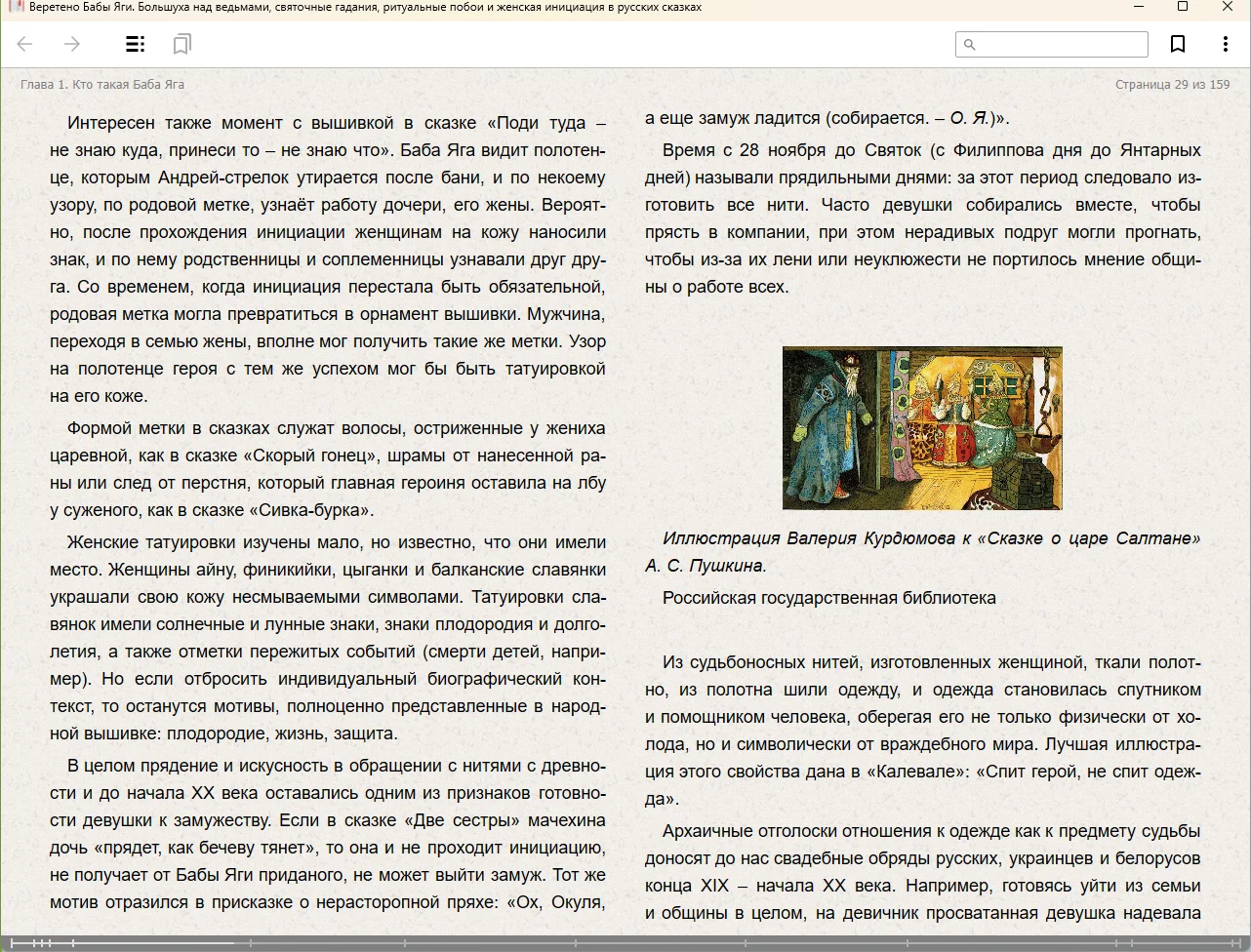Maximize the reader window
The height and width of the screenshot is (952, 1251).
coord(1183,7)
